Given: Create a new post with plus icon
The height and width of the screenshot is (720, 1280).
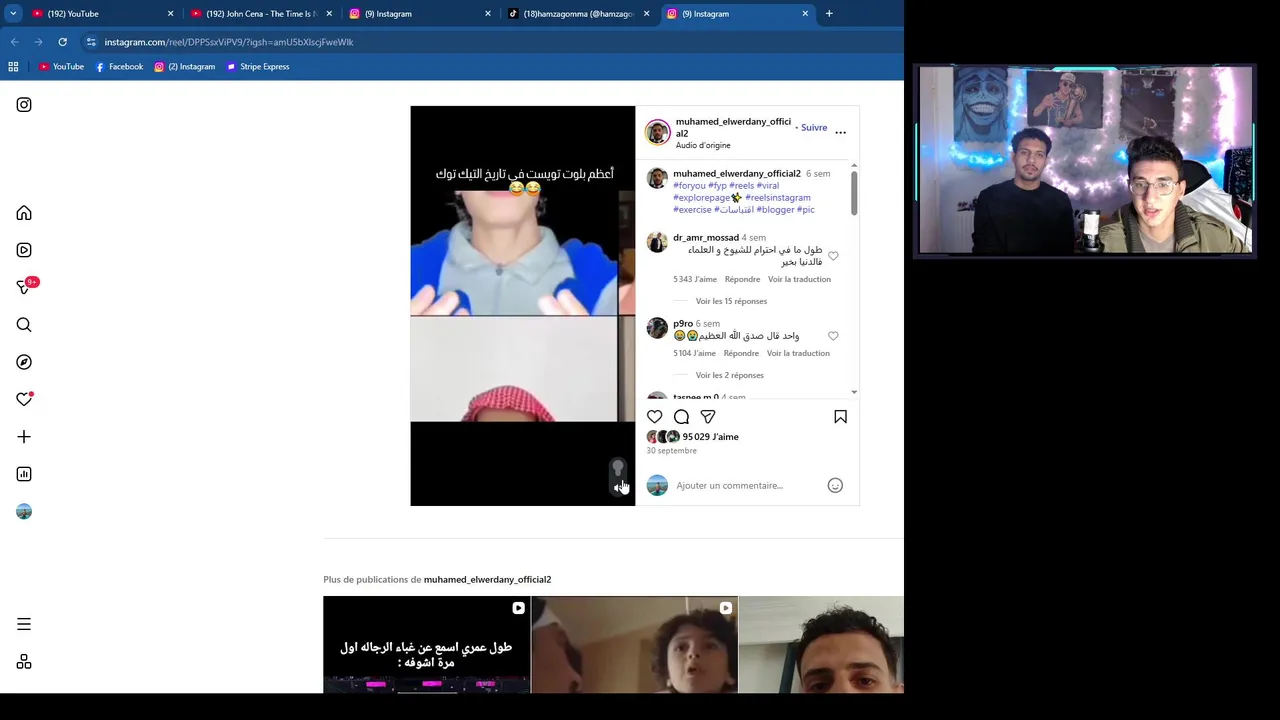Looking at the screenshot, I should tap(24, 437).
